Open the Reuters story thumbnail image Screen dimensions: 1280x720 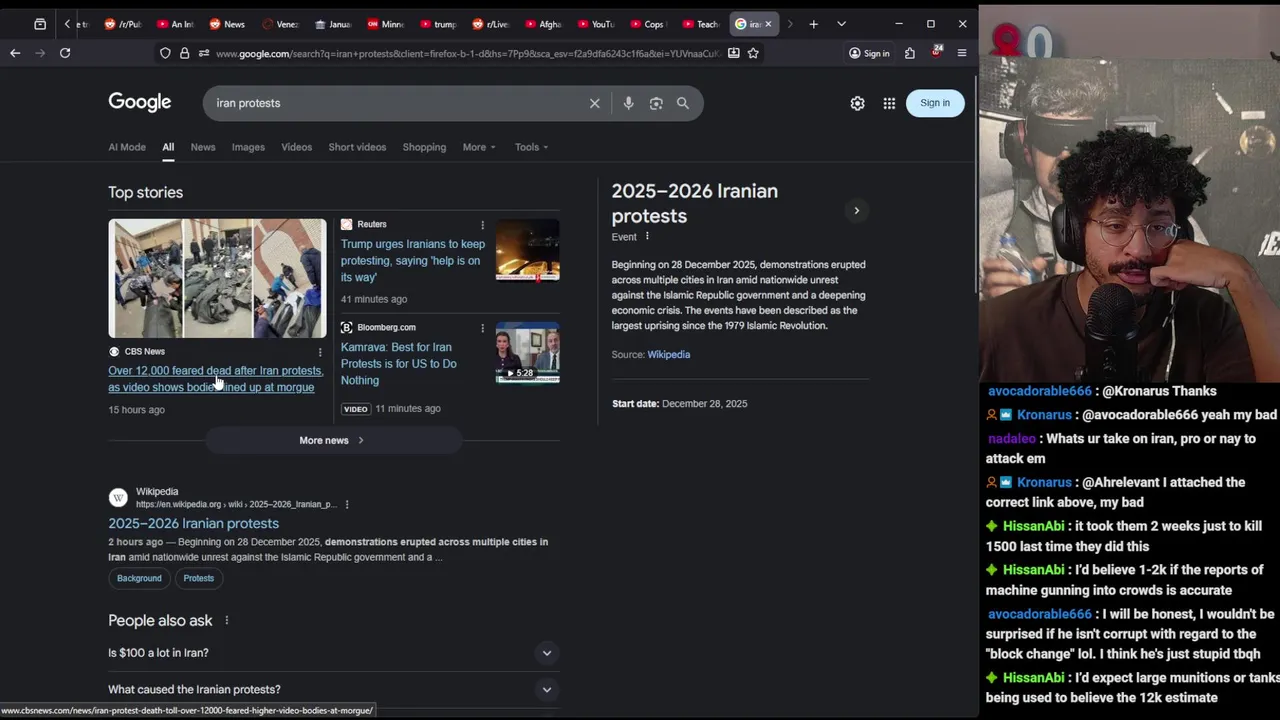(x=527, y=250)
